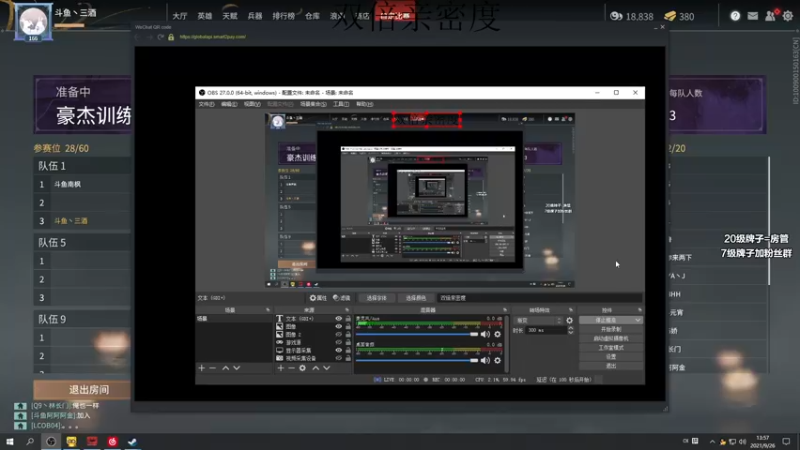Add a new scene with the plus icon
Image resolution: width=800 pixels, height=450 pixels.
(x=202, y=368)
